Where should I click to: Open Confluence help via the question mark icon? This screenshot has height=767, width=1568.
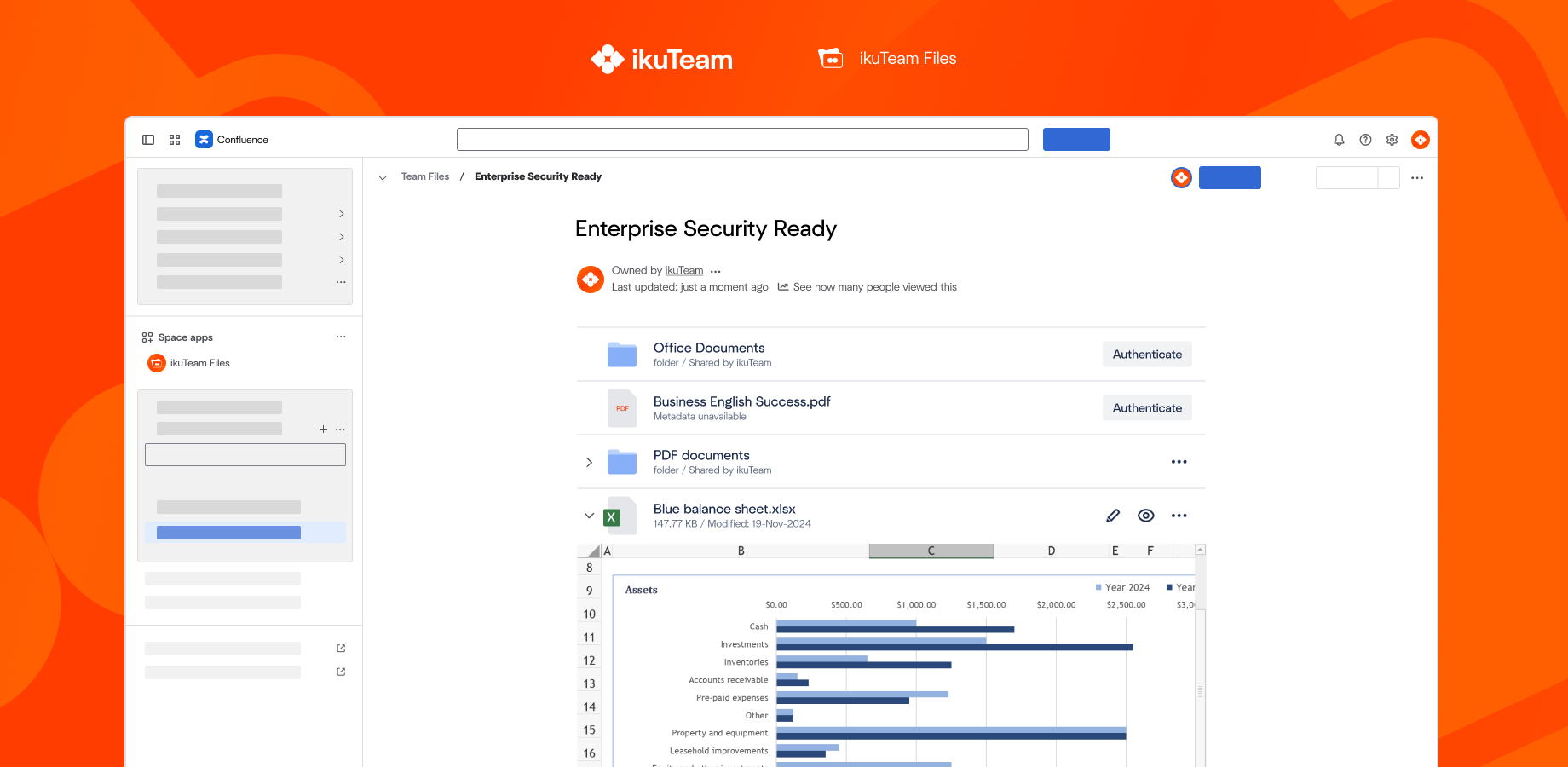[1365, 139]
